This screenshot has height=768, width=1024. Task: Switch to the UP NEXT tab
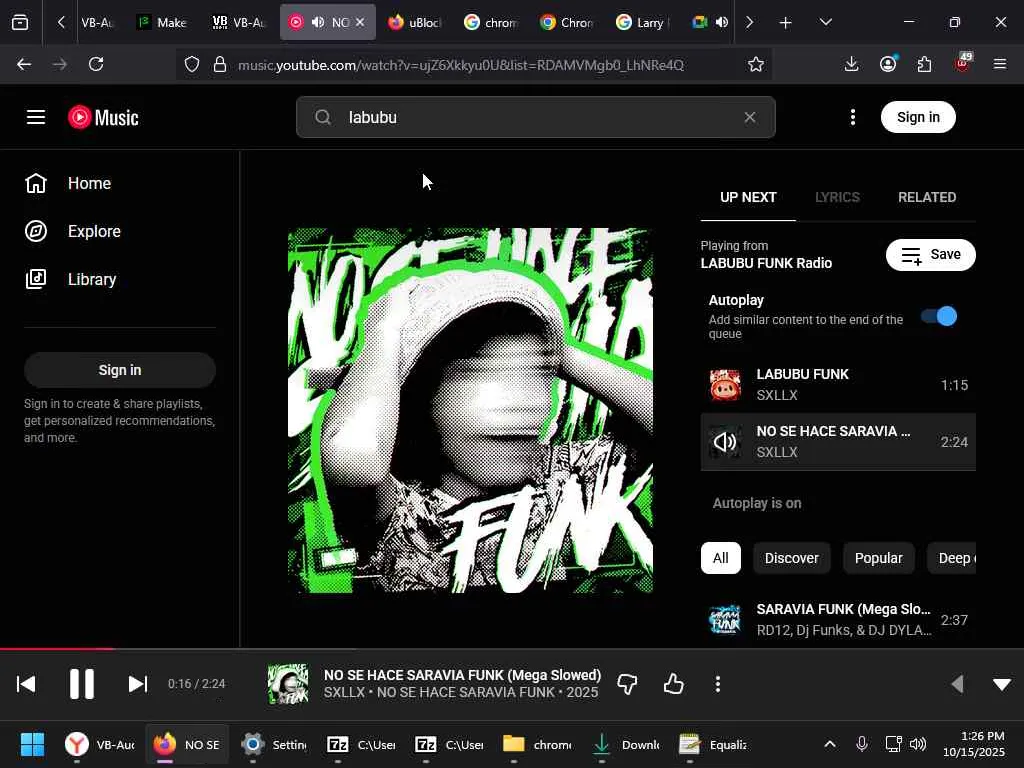pos(748,197)
